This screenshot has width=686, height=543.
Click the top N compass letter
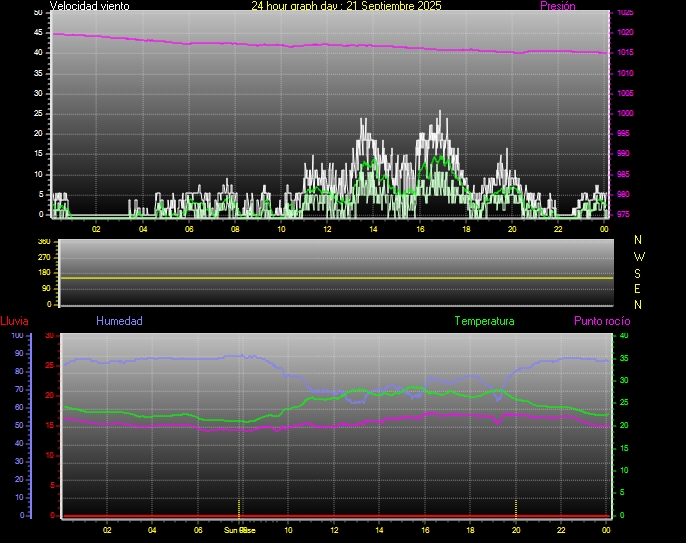(639, 240)
